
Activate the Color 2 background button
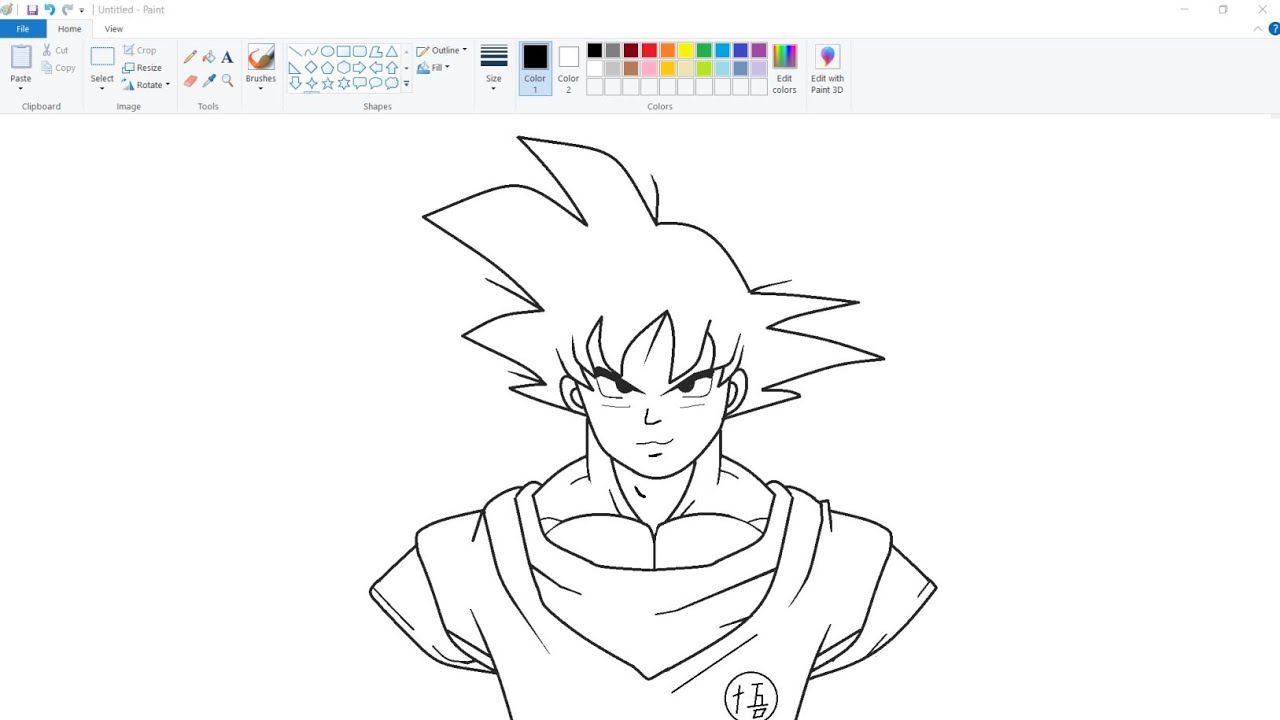pyautogui.click(x=568, y=68)
